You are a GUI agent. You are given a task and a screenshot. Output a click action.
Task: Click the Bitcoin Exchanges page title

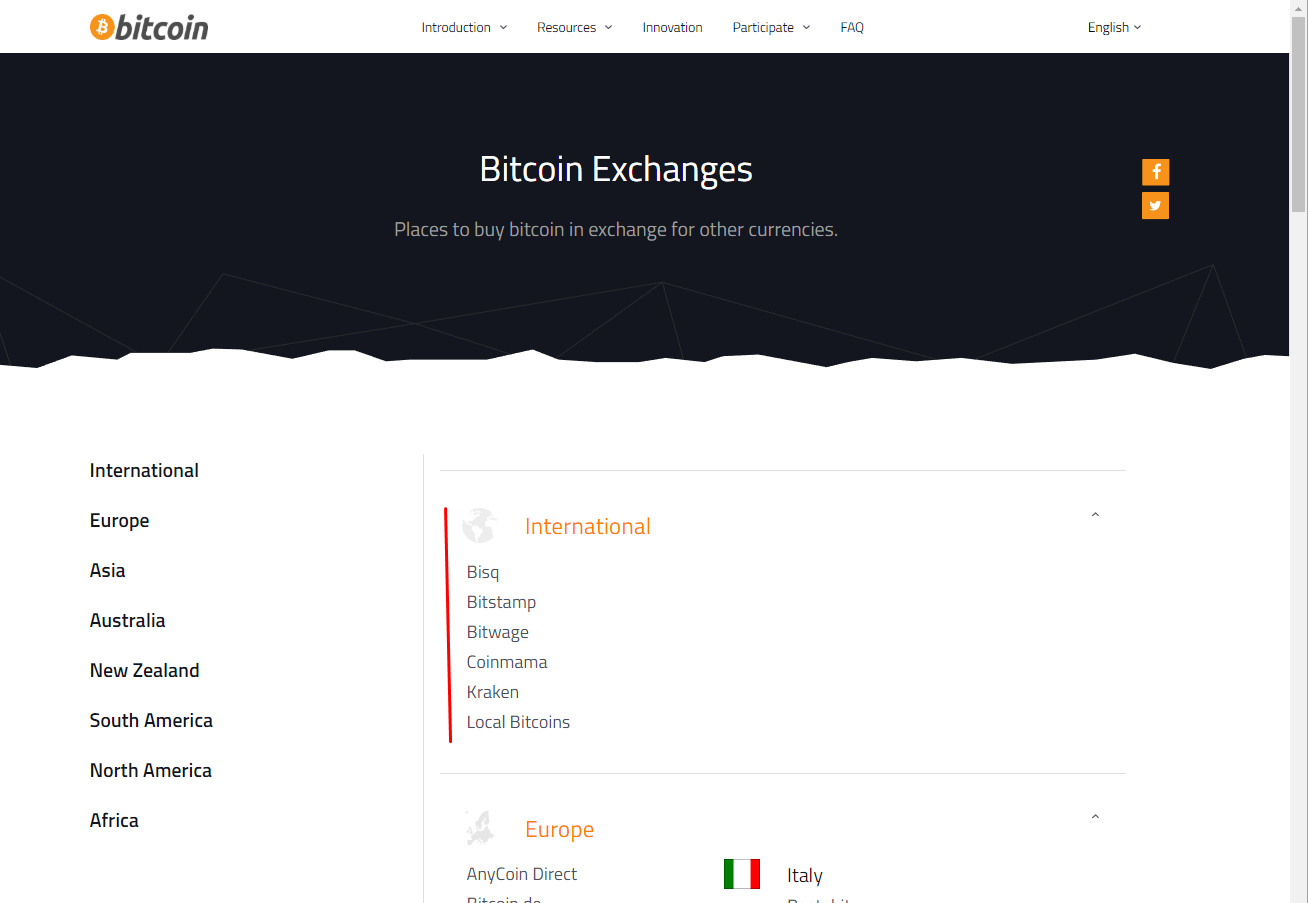[x=616, y=168]
